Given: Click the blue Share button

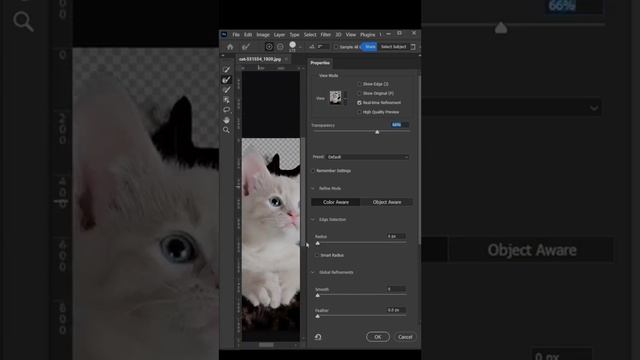Looking at the screenshot, I should tap(370, 47).
